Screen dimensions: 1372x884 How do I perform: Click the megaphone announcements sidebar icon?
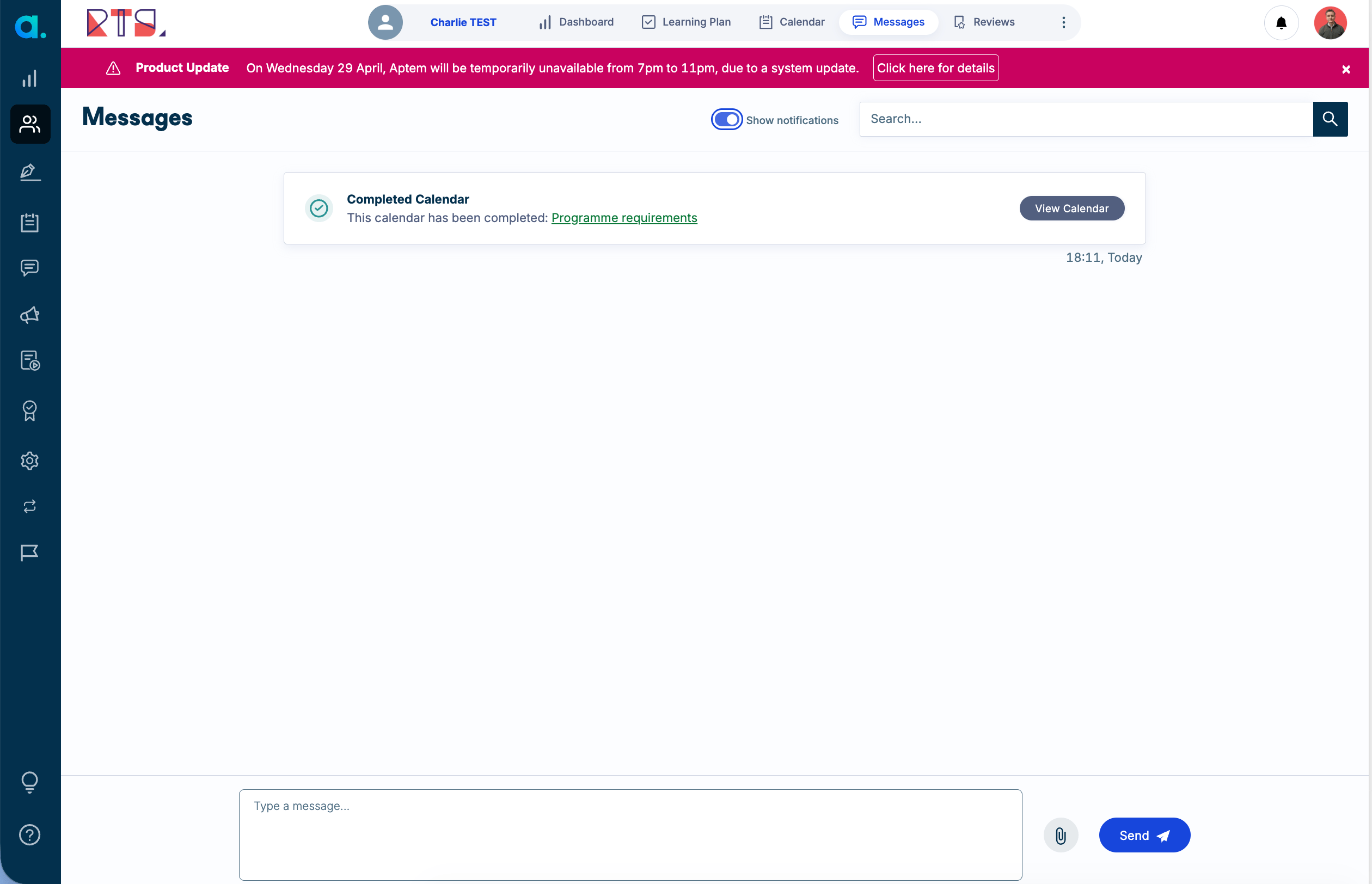(x=30, y=315)
